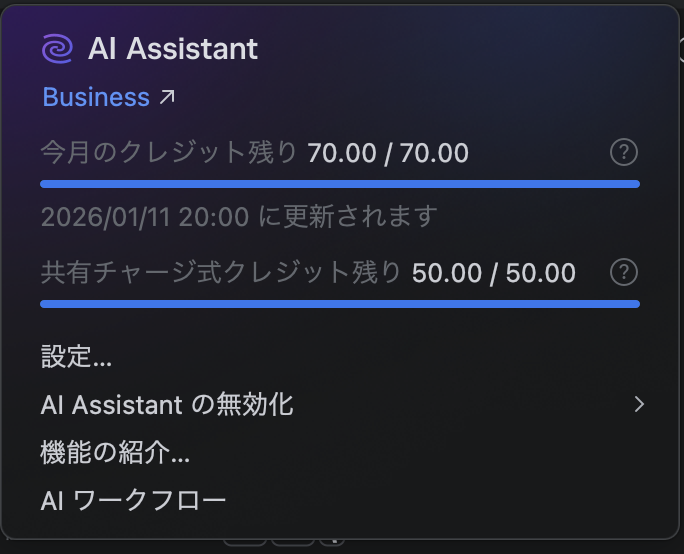Choose 機能の紹介... menu item
Screen dimensions: 684x554
coord(115,453)
